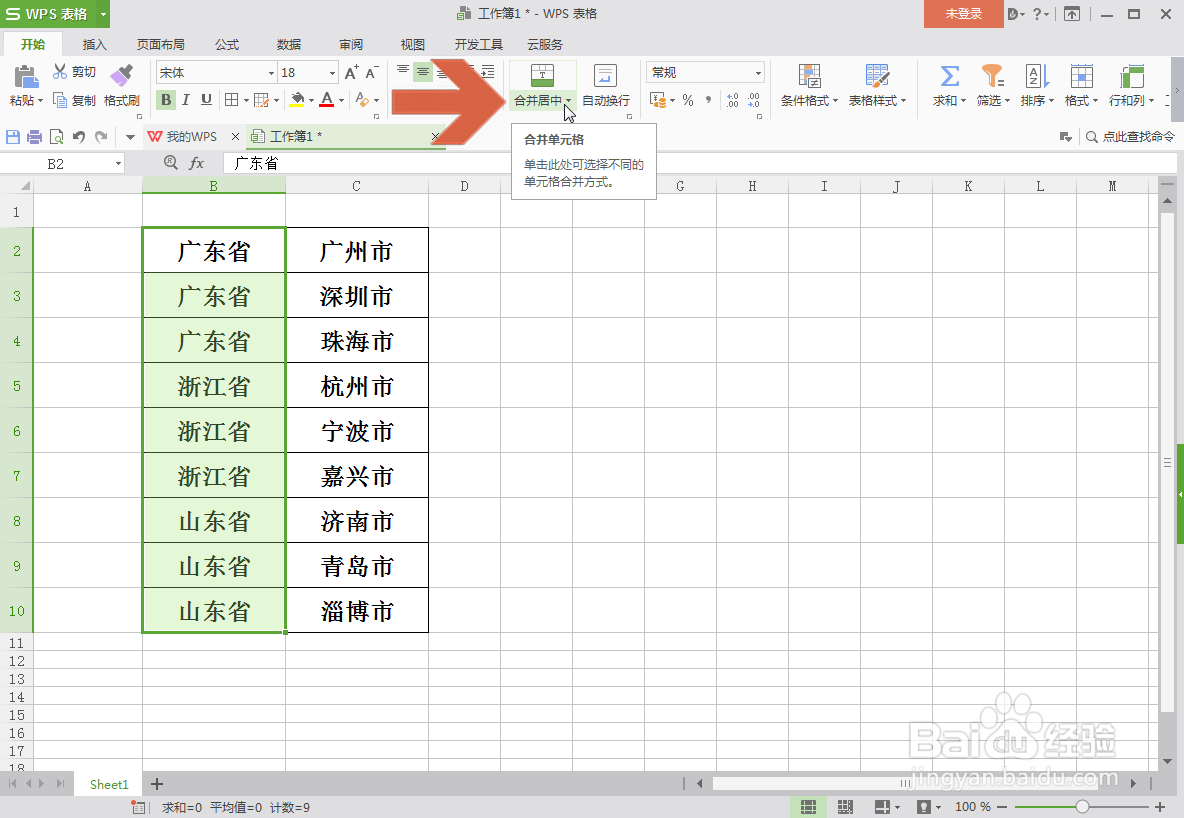1184x818 pixels.
Task: Click the zoom slider handle
Action: 1082,807
